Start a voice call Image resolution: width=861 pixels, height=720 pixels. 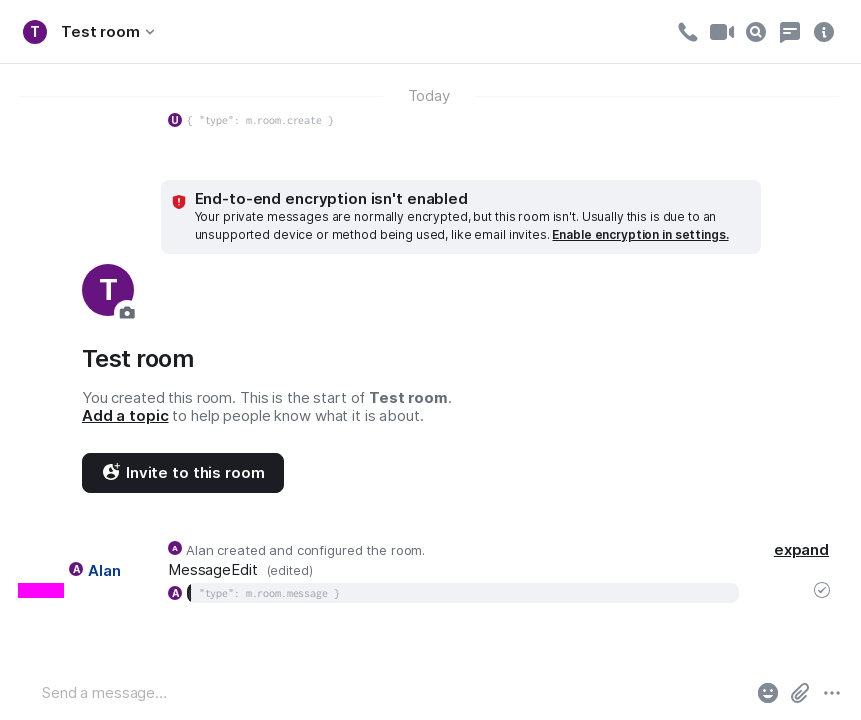(687, 32)
